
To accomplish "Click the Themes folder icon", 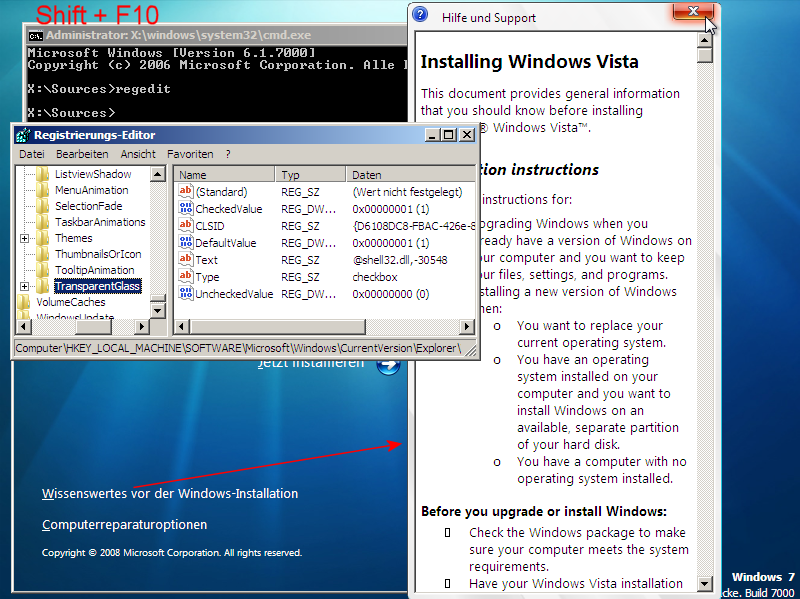I will tap(43, 238).
